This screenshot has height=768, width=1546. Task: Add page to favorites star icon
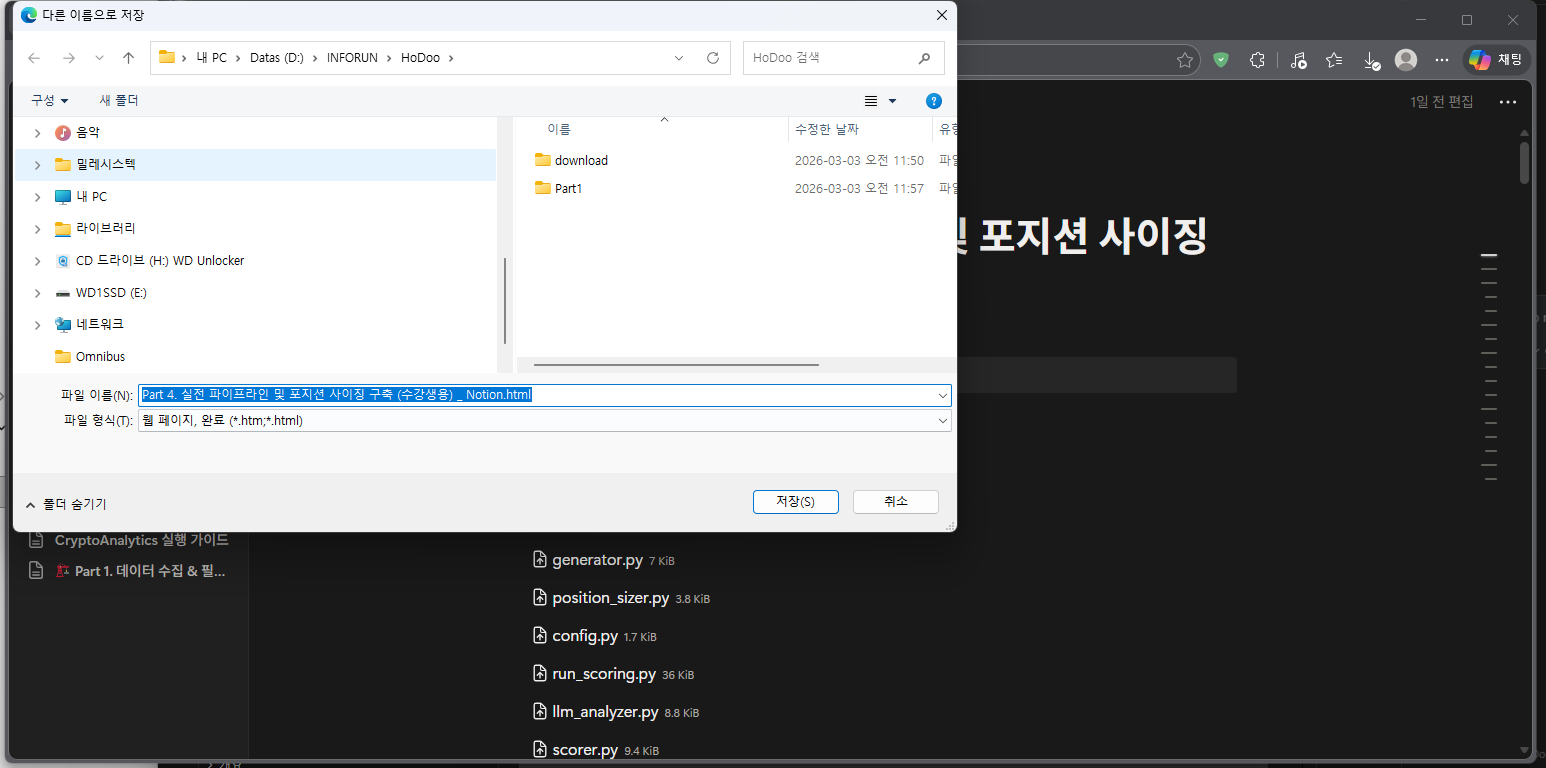tap(1185, 60)
